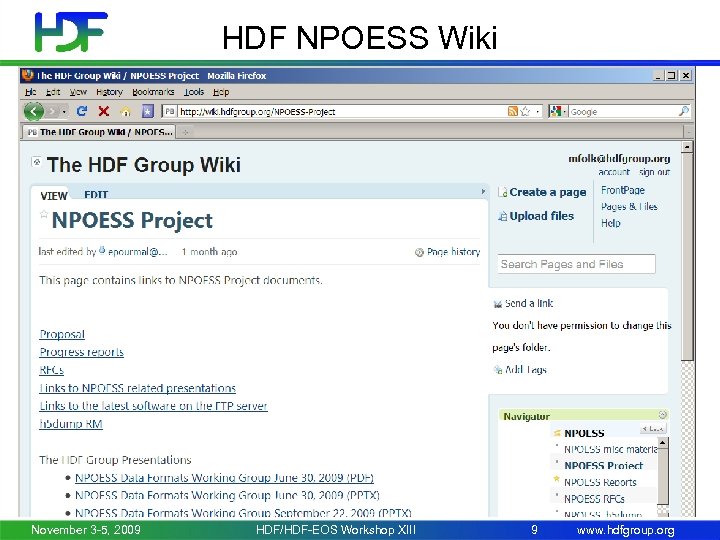Stop loading with the red X icon

tap(104, 111)
